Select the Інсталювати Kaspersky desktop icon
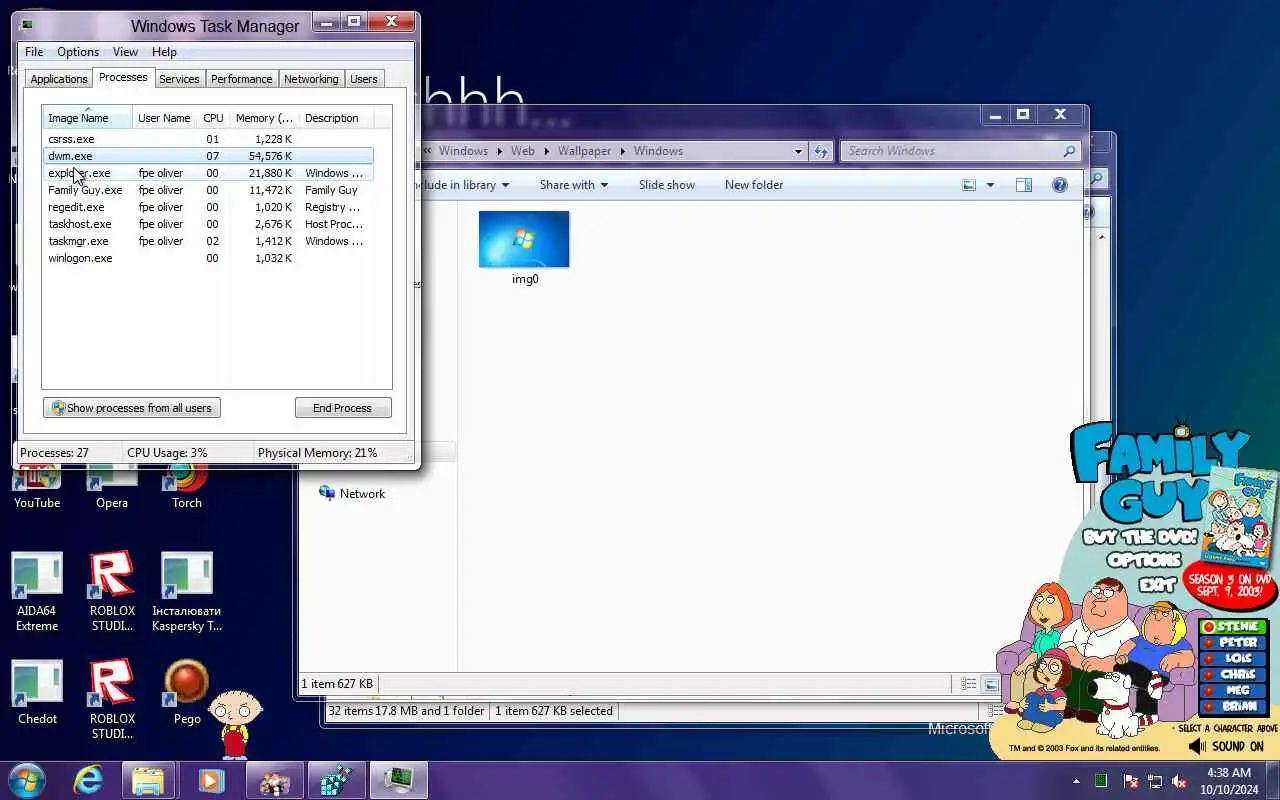The height and width of the screenshot is (800, 1280). (x=187, y=592)
